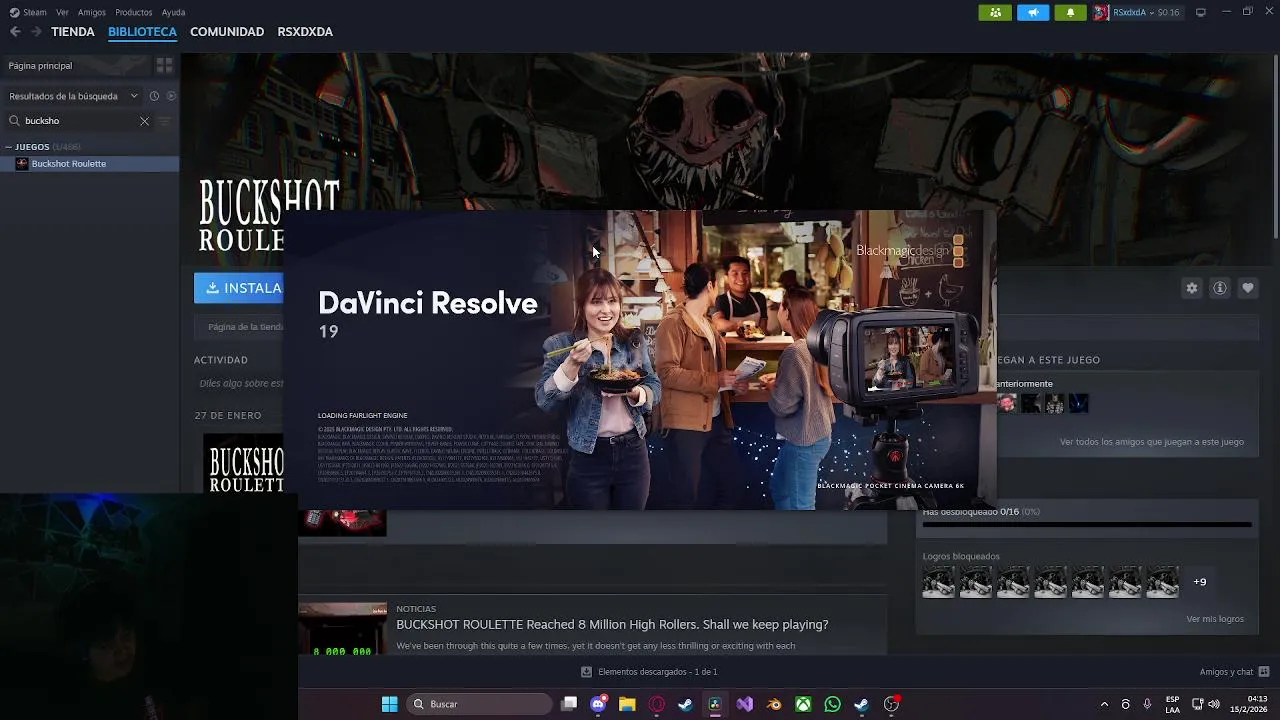Viewport: 1280px width, 720px height.
Task: Switch to the BIBLIOTECA tab
Action: [142, 32]
